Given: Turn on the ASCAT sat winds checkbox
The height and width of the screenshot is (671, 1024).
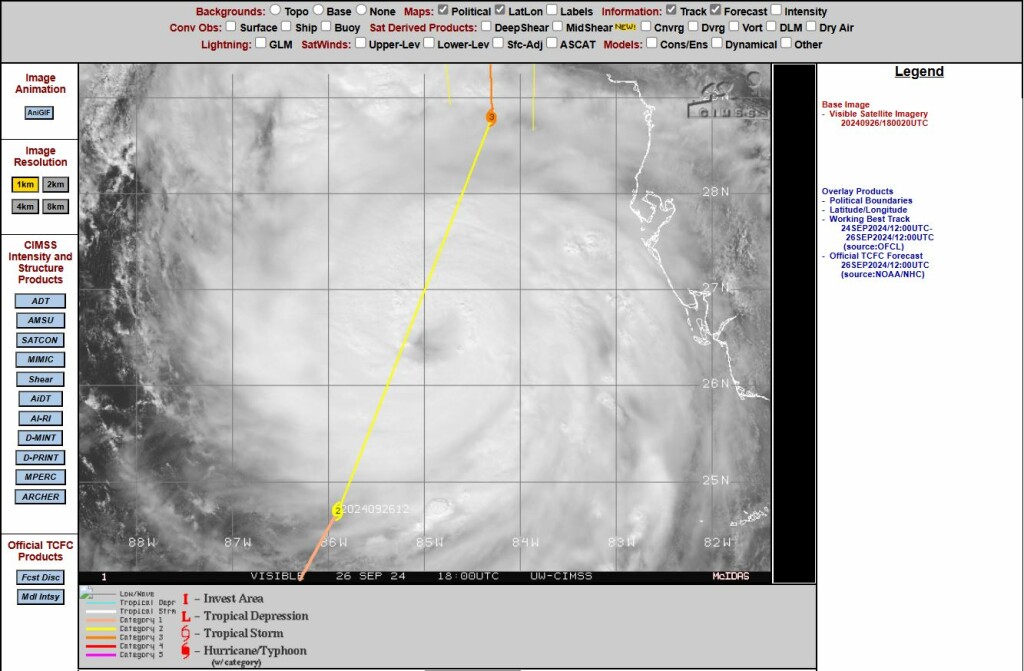Looking at the screenshot, I should point(552,43).
